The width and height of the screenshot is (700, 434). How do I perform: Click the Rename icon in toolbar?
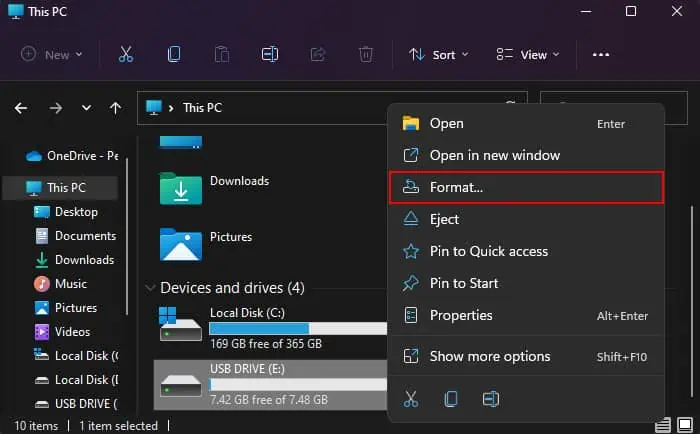[269, 55]
